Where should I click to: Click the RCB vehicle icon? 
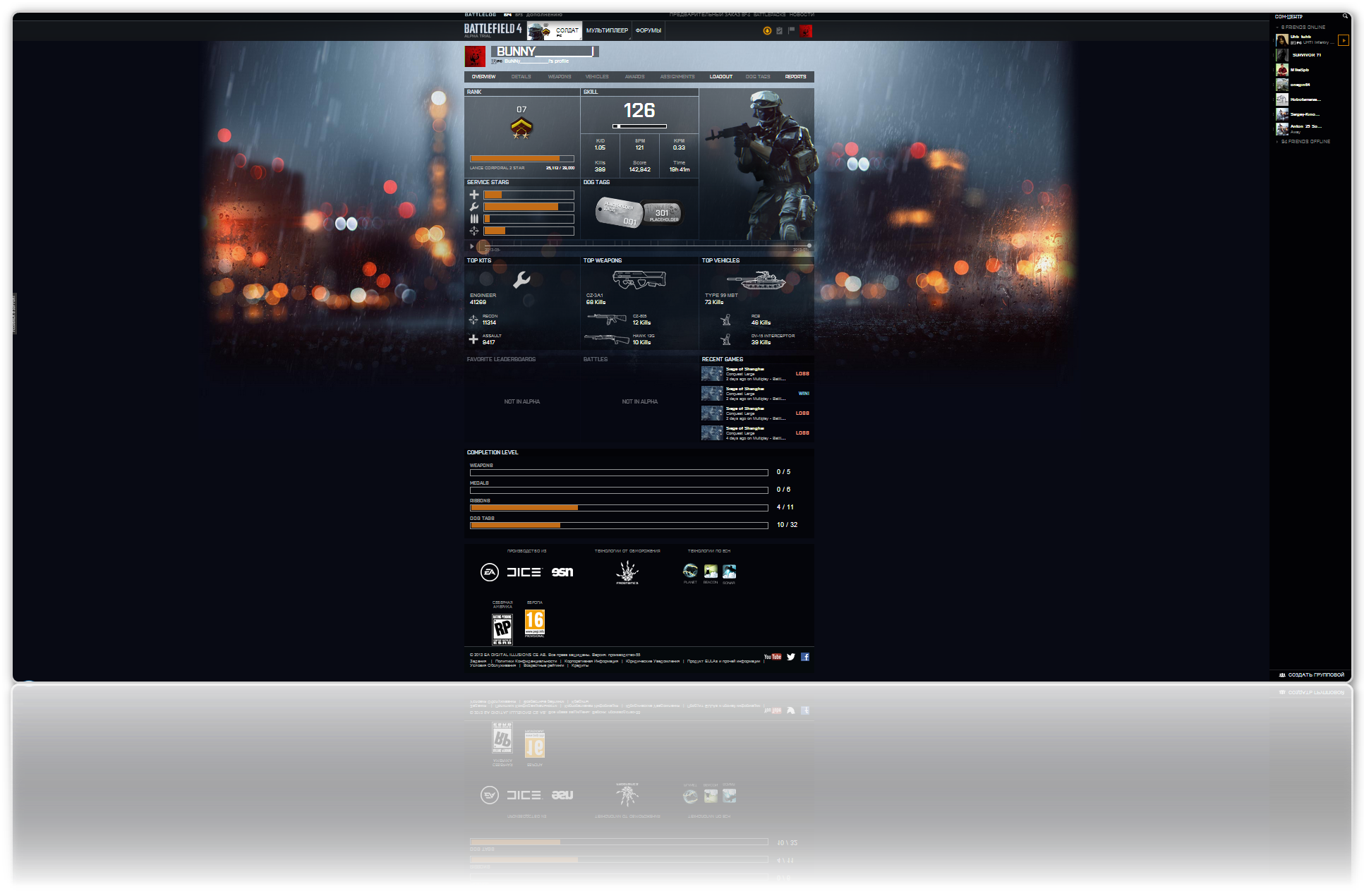(x=725, y=320)
